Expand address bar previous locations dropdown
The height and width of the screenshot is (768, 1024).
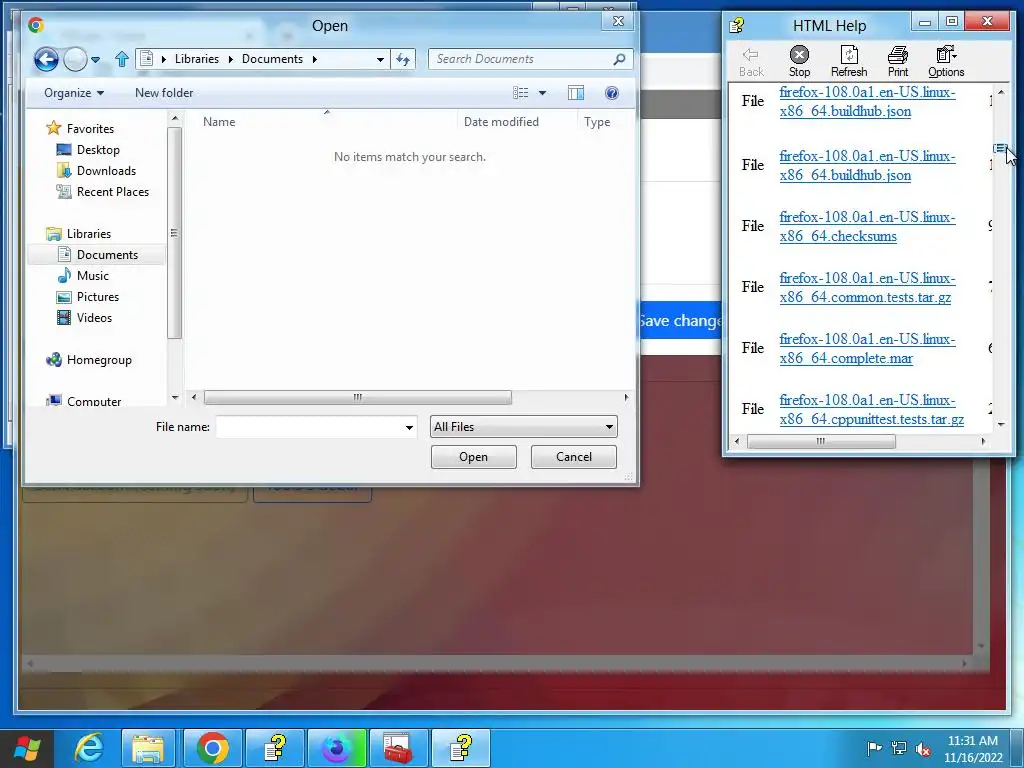click(380, 59)
